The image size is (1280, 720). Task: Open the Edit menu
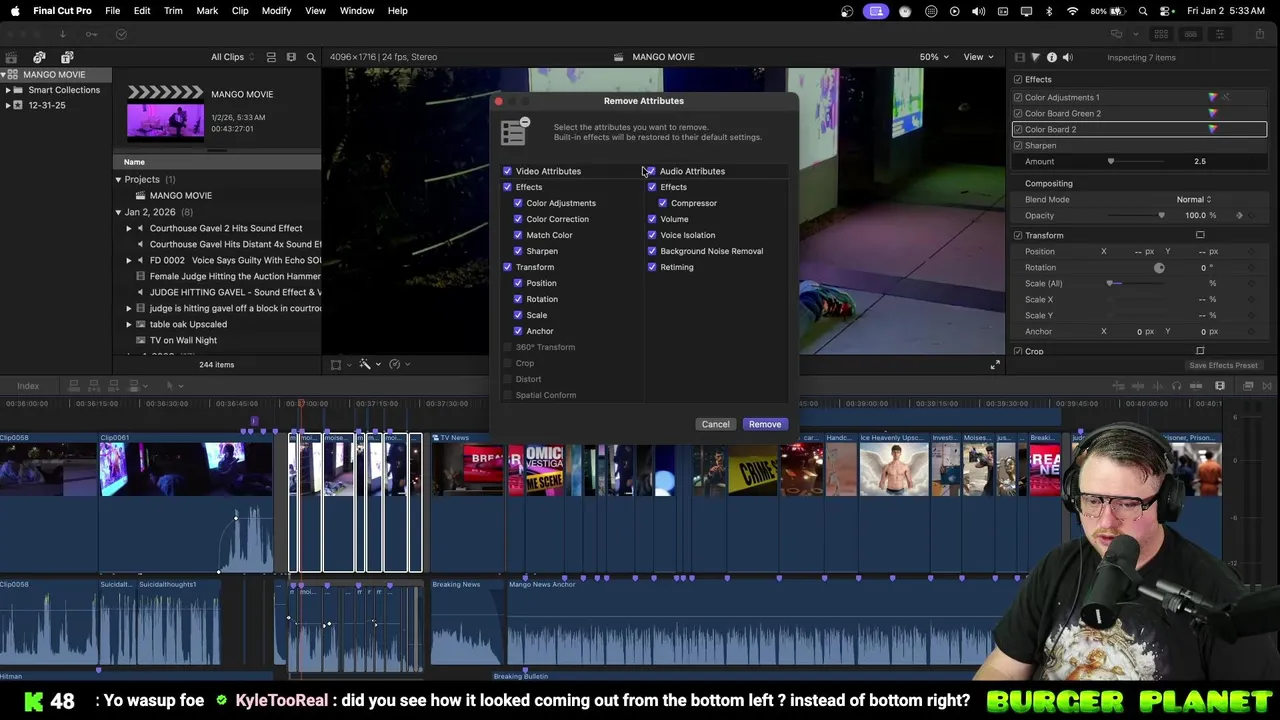point(142,11)
